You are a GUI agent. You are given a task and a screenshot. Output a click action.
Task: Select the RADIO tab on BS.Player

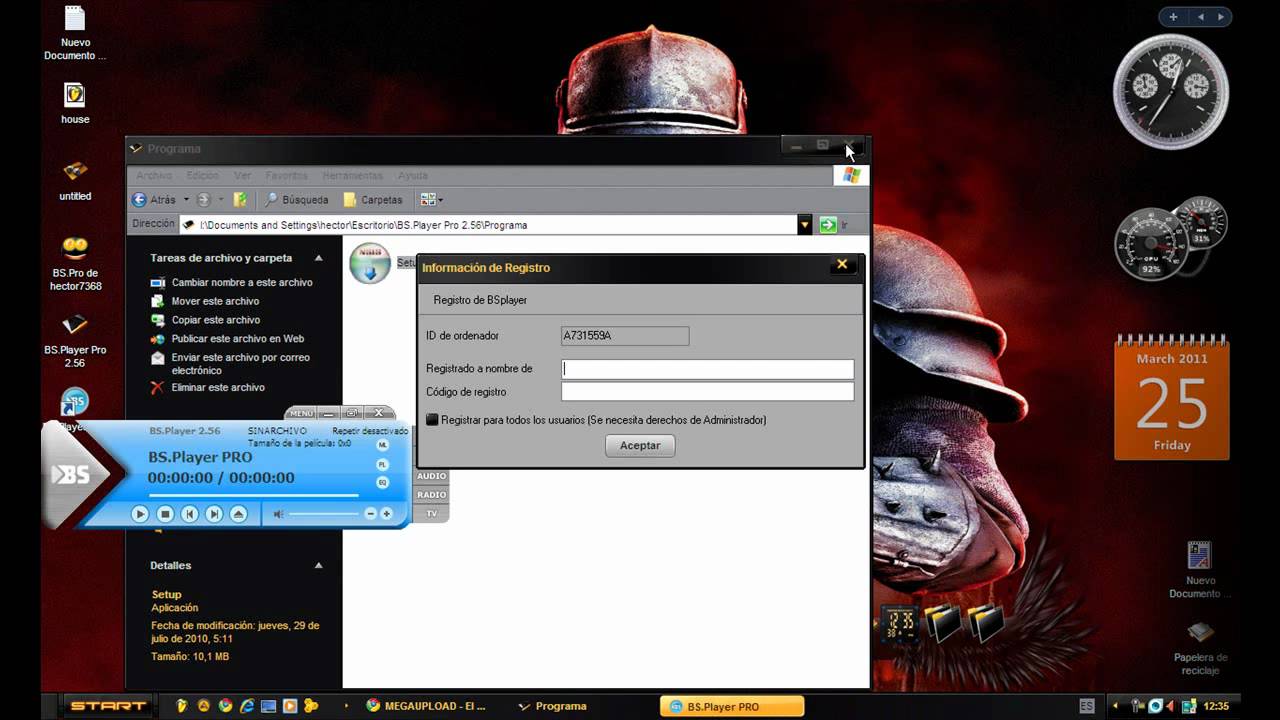(432, 495)
